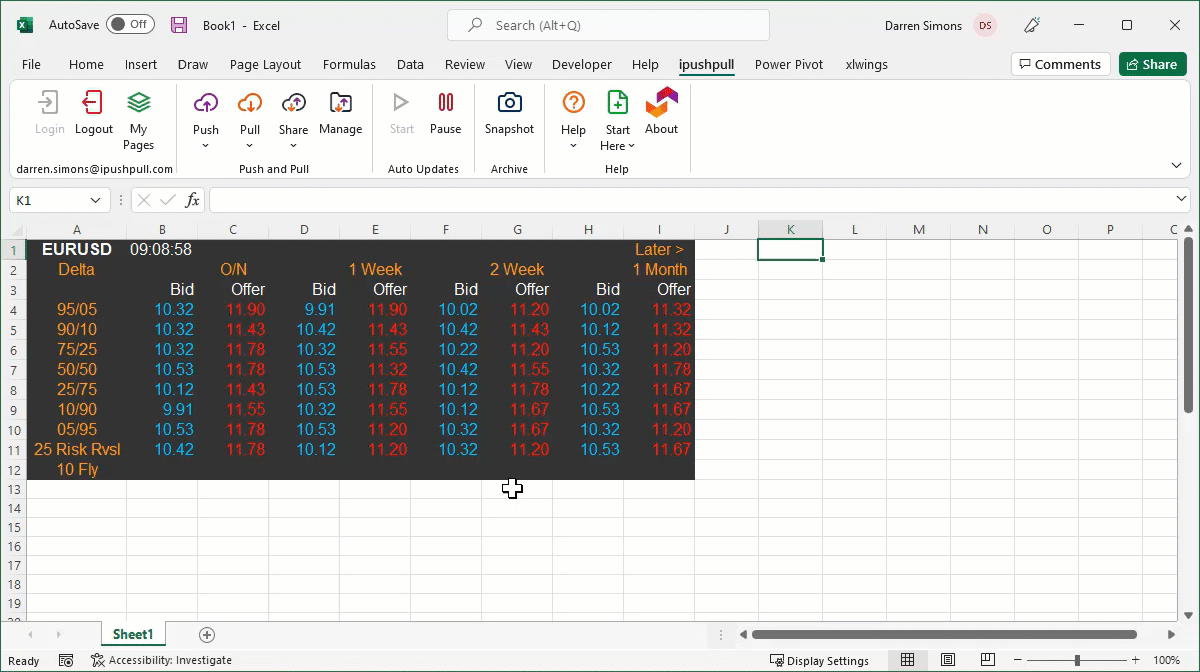Viewport: 1200px width, 672px height.
Task: Click the Share cloud icon
Action: [294, 102]
